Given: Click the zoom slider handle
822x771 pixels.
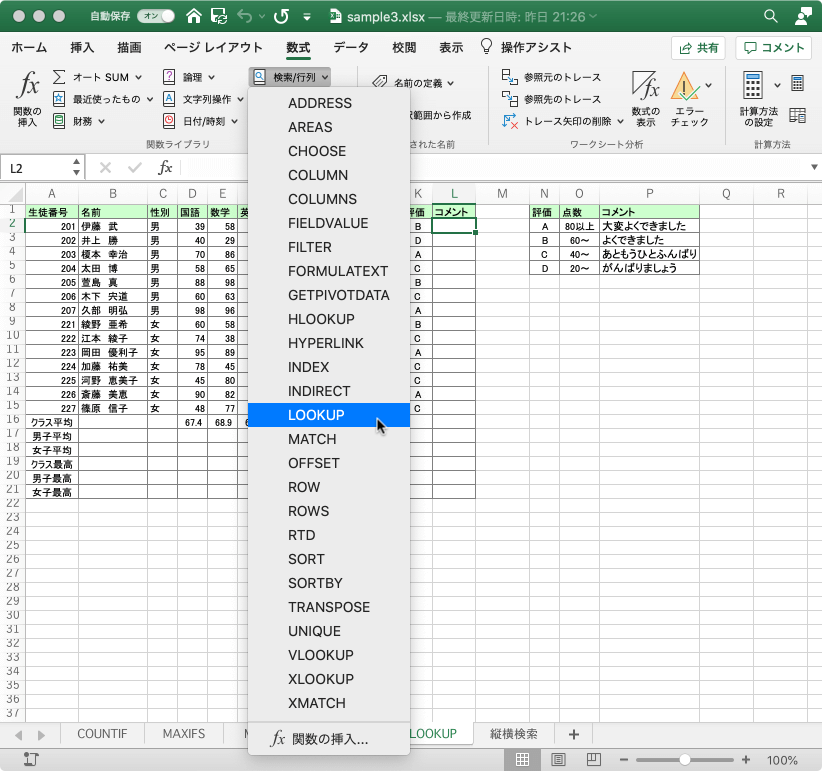Looking at the screenshot, I should point(685,759).
